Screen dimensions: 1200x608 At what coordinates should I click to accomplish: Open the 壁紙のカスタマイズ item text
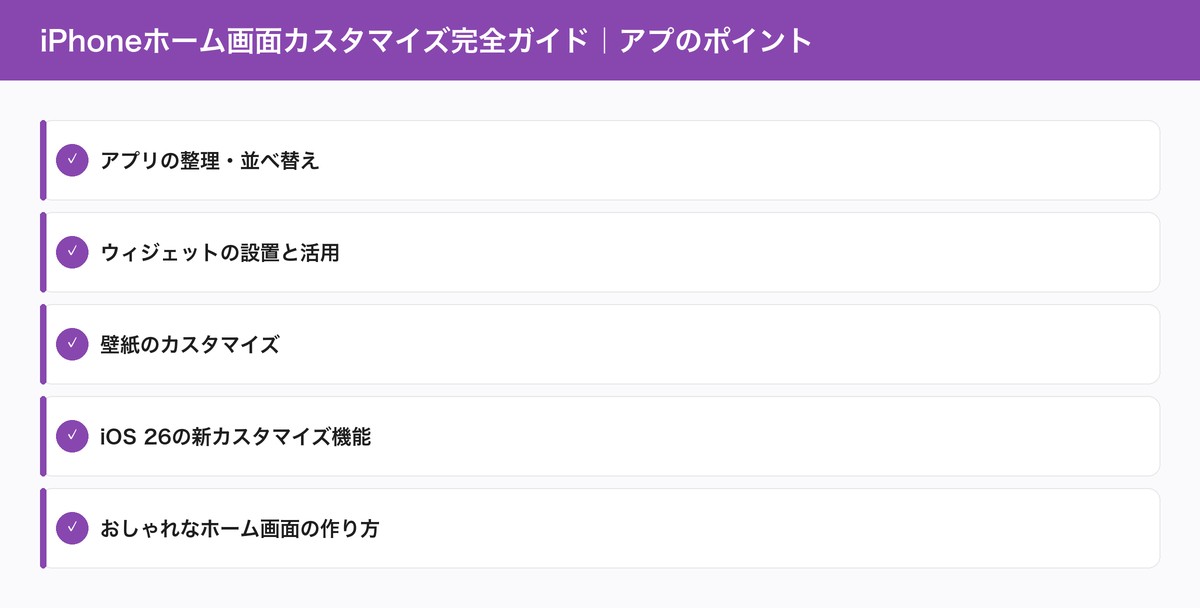pyautogui.click(x=190, y=344)
